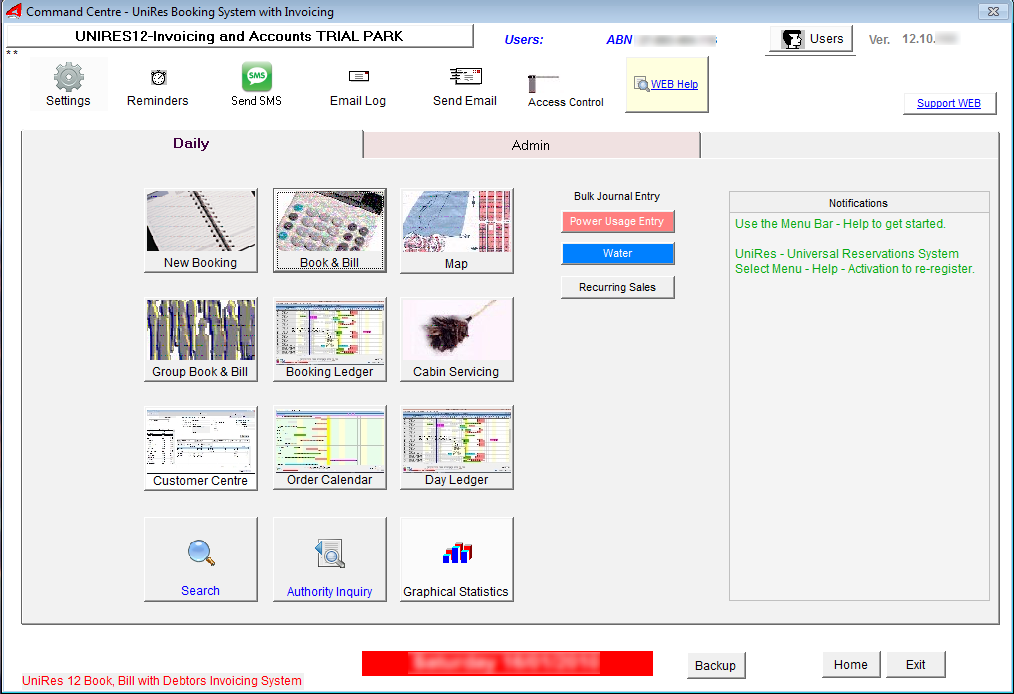The image size is (1014, 694).
Task: Click the blue Water button
Action: (618, 254)
